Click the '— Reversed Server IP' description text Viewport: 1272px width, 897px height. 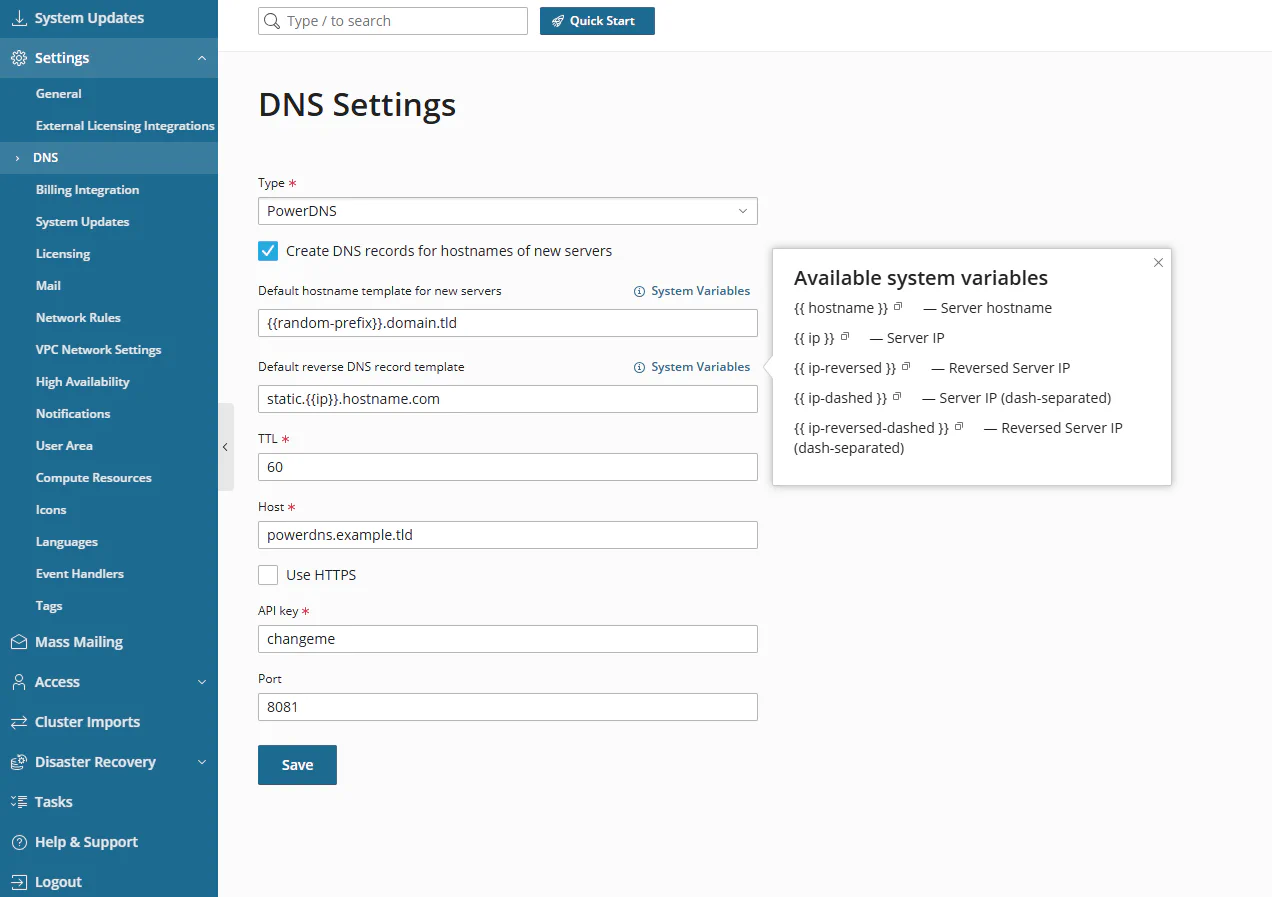pyautogui.click(x=1000, y=368)
